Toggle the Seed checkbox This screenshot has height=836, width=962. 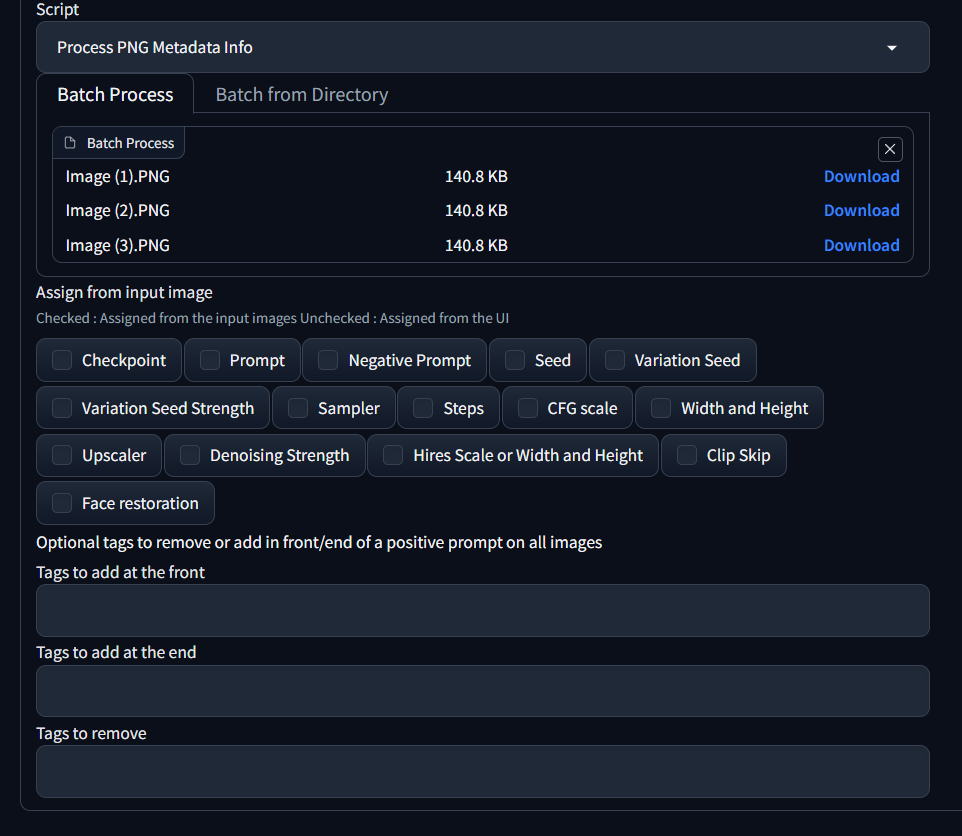(x=514, y=360)
